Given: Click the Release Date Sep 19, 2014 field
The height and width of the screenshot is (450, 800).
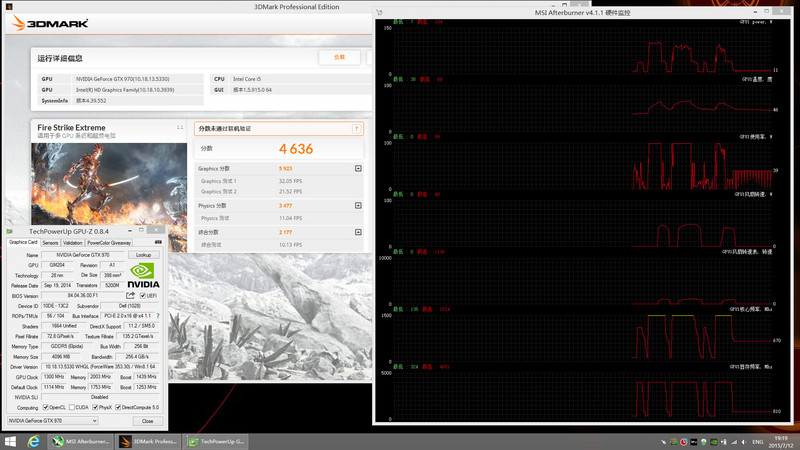Looking at the screenshot, I should point(57,285).
